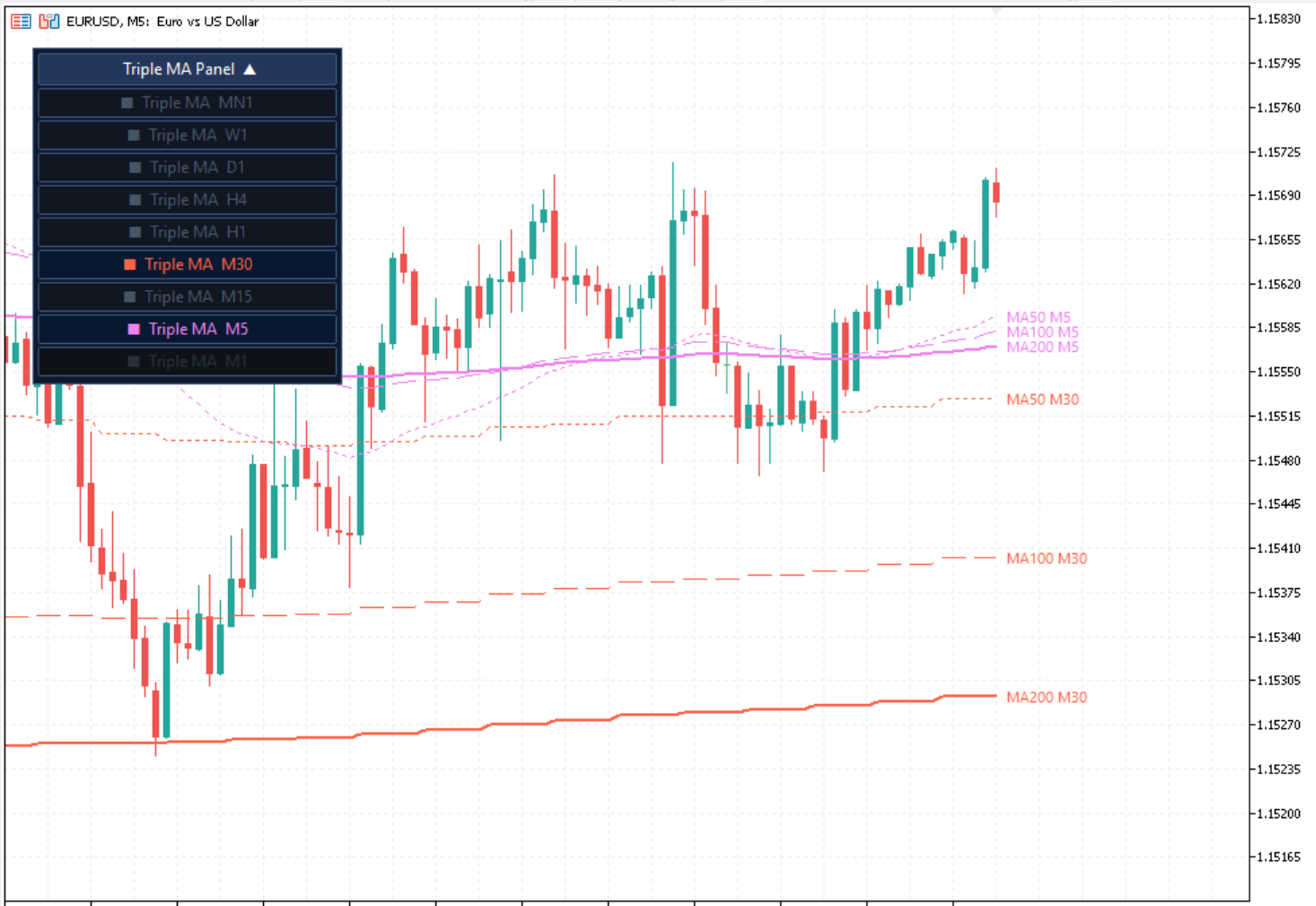1316x906 pixels.
Task: Select the Triple MA H1 entry
Action: coord(187,232)
